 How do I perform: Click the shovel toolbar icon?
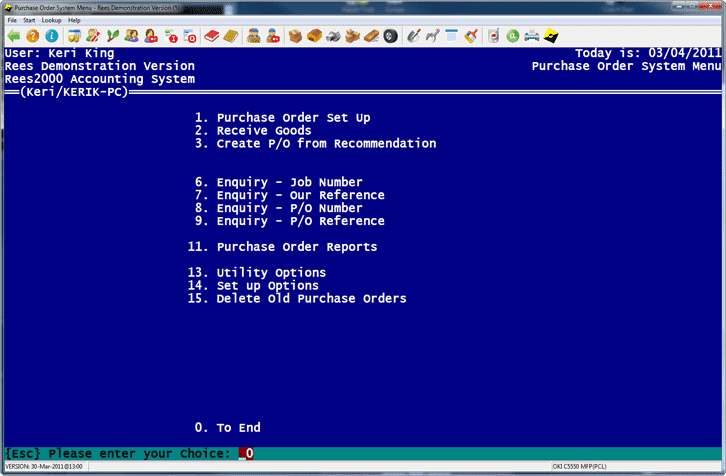pyautogui.click(x=412, y=36)
